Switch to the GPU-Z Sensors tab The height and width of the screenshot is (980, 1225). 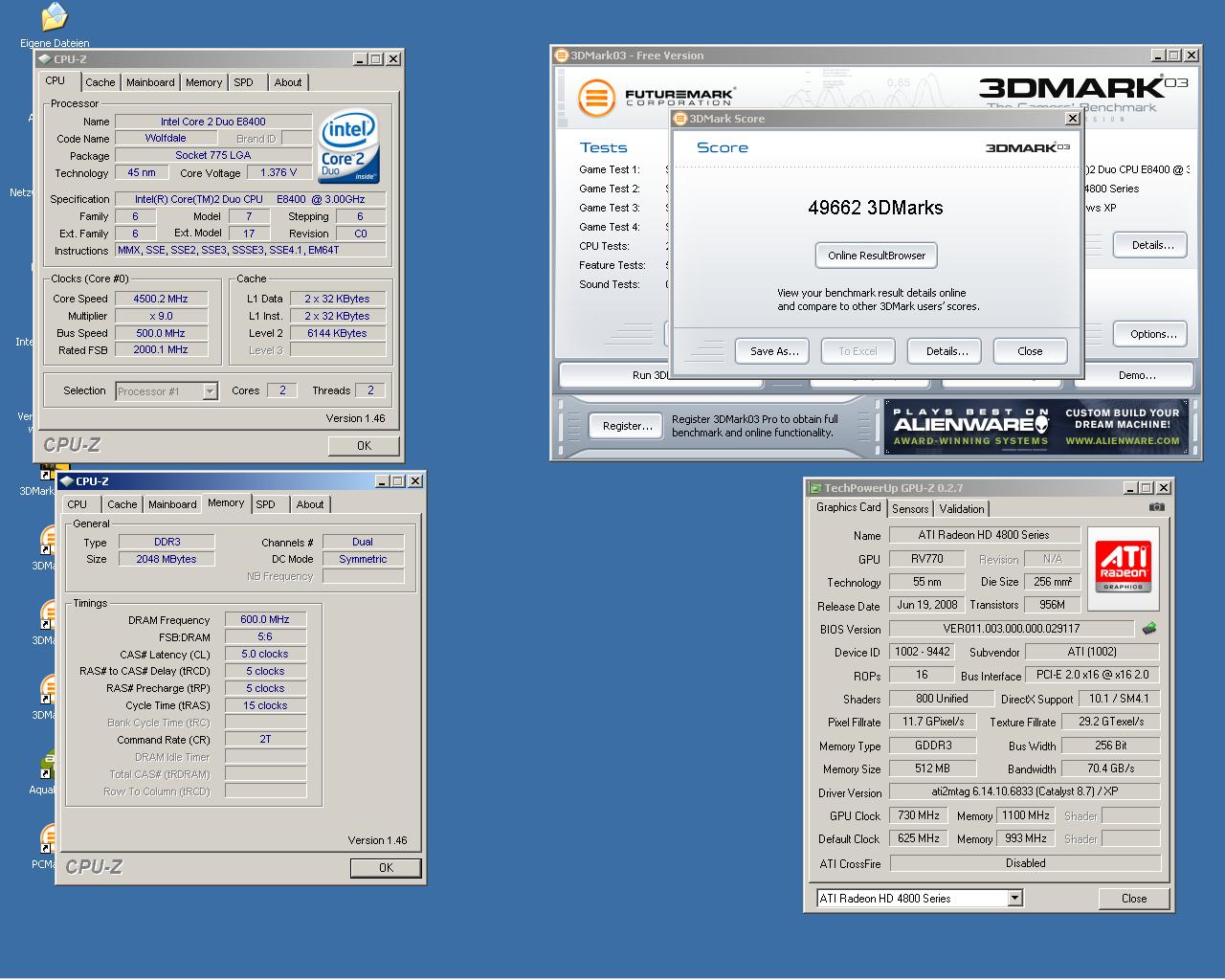tap(910, 509)
